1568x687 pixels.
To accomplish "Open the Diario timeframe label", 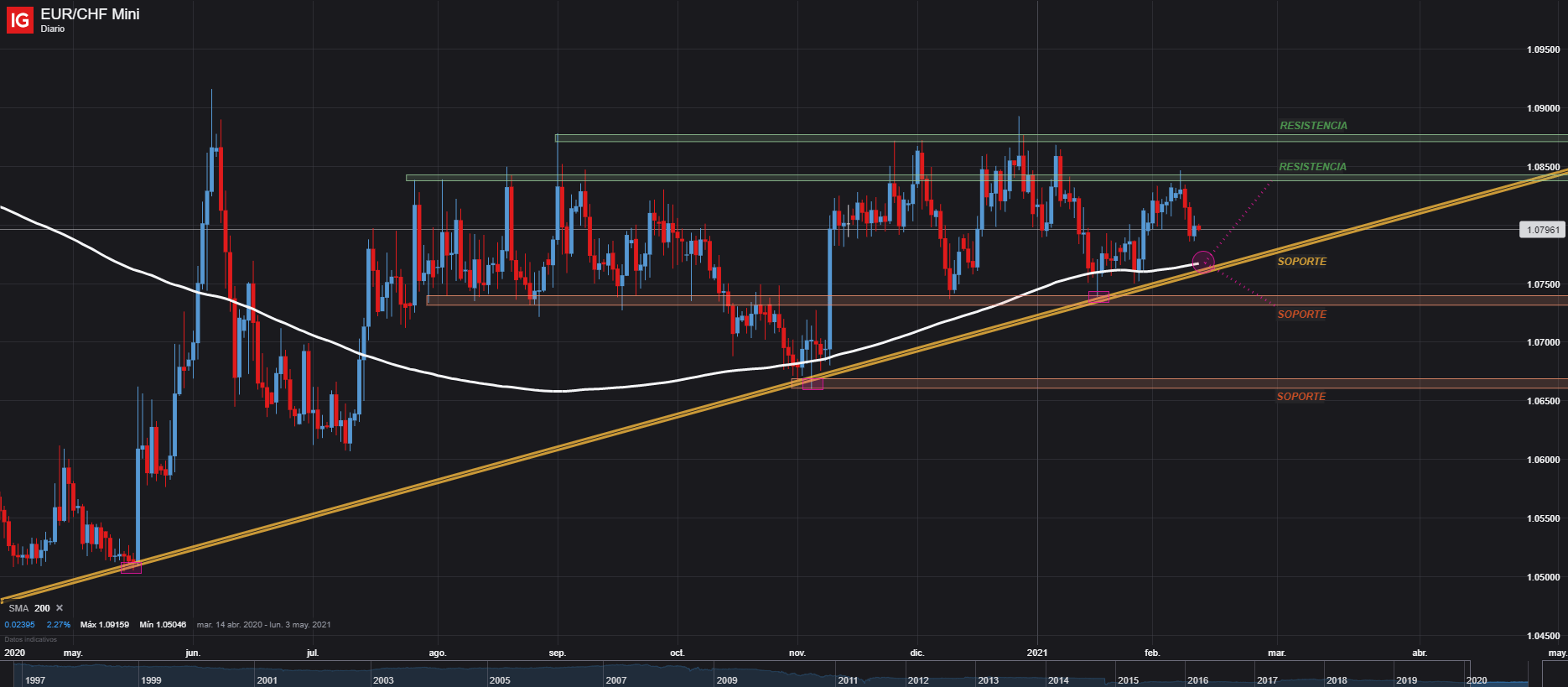I will 53,29.
